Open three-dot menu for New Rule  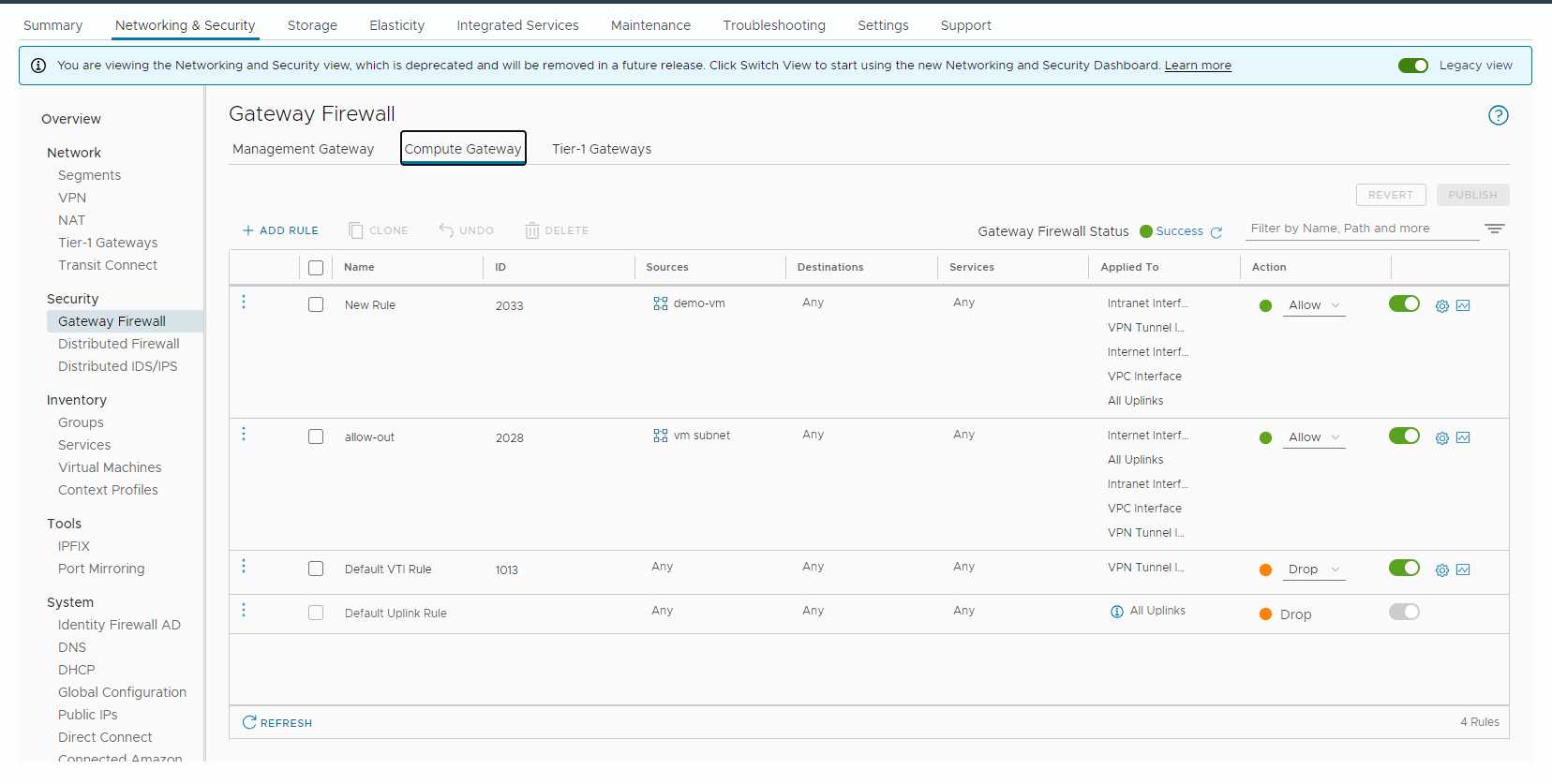coord(244,302)
